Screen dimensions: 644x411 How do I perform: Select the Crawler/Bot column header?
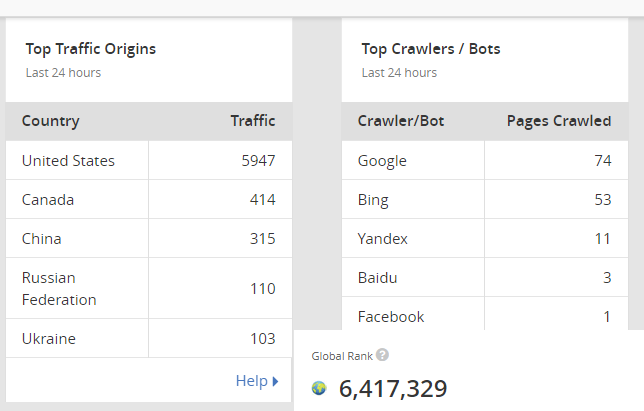[401, 121]
